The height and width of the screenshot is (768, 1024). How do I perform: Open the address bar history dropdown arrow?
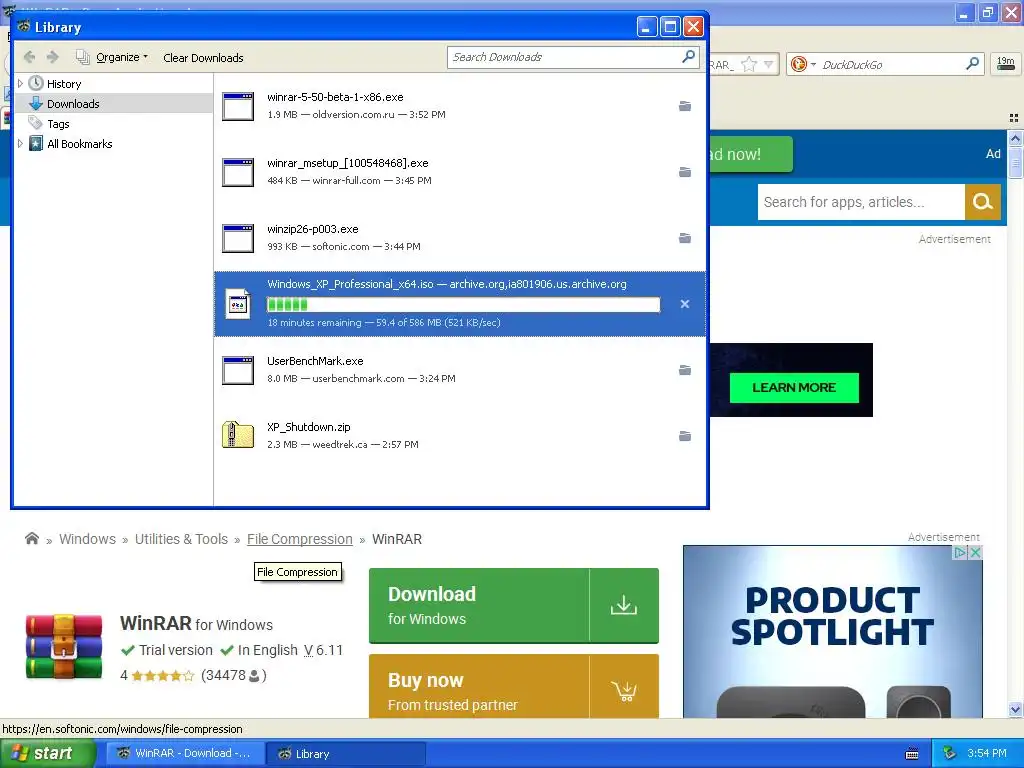click(x=769, y=64)
